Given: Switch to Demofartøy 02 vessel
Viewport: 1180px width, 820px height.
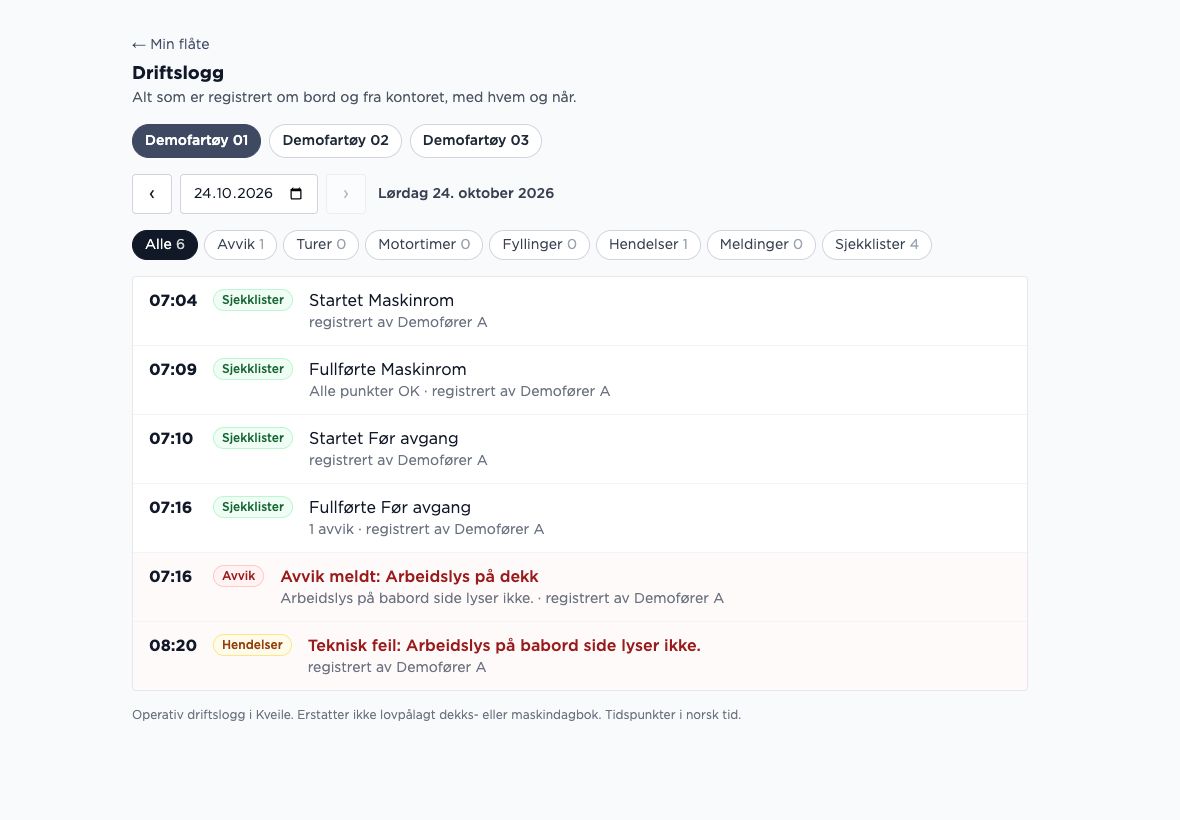Looking at the screenshot, I should pos(336,141).
